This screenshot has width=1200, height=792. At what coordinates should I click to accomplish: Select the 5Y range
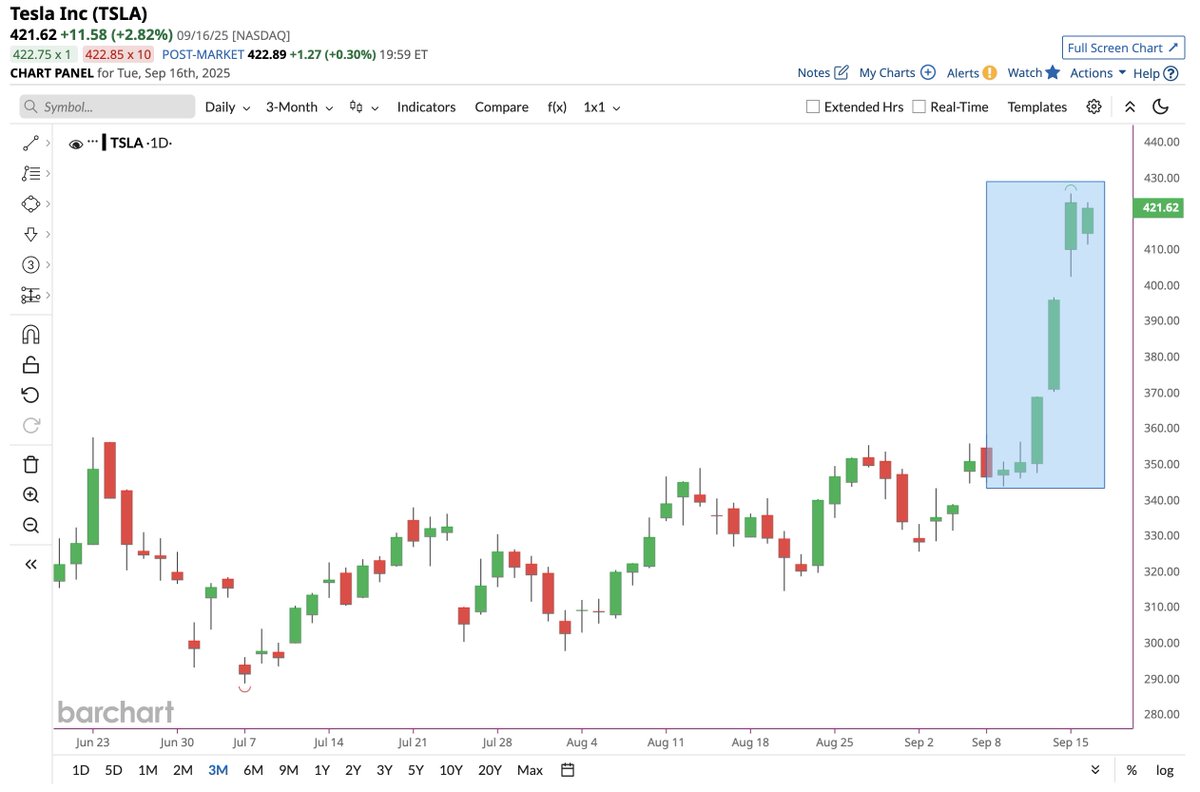pos(416,770)
